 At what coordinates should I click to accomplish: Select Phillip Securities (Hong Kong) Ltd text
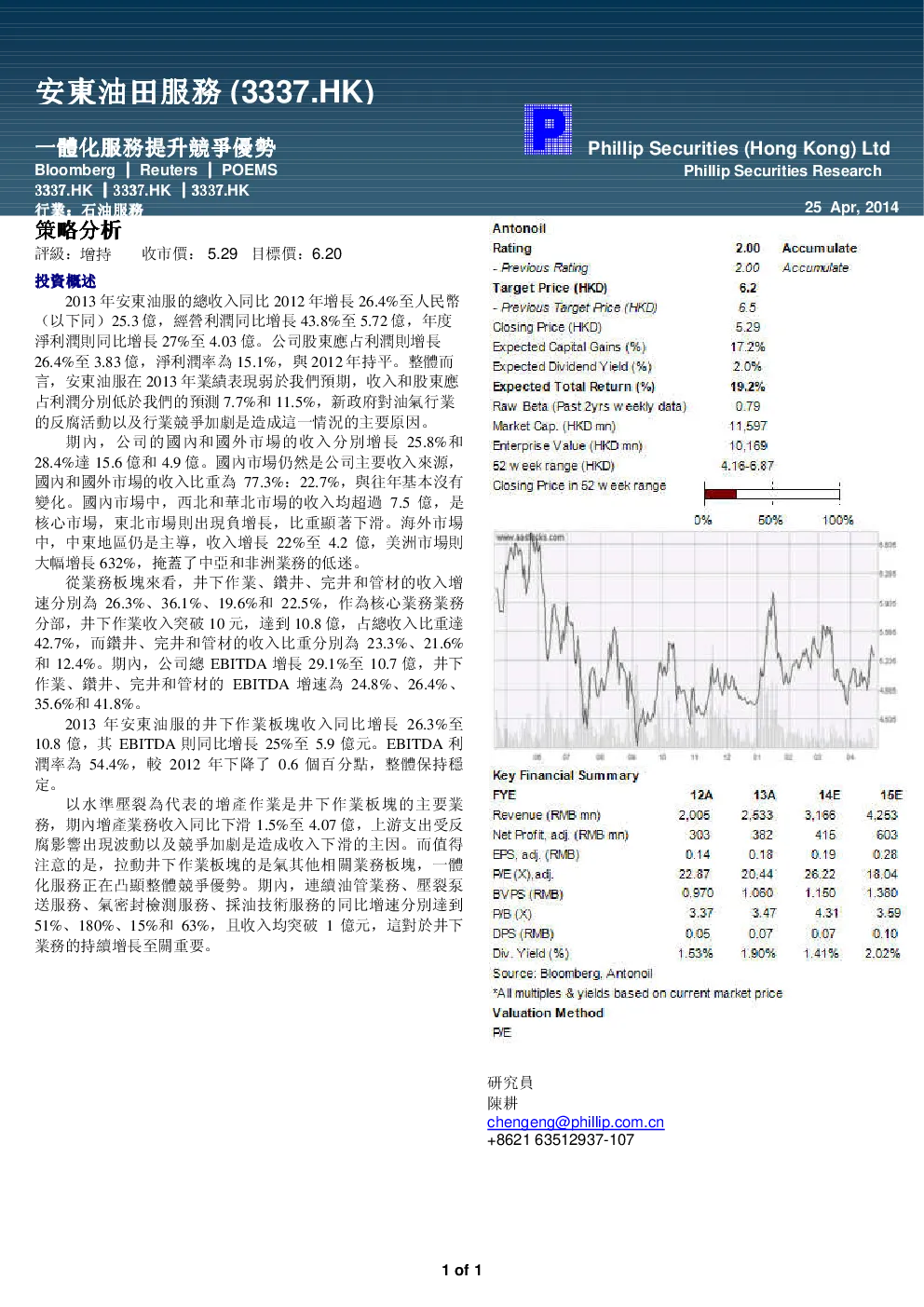739,148
